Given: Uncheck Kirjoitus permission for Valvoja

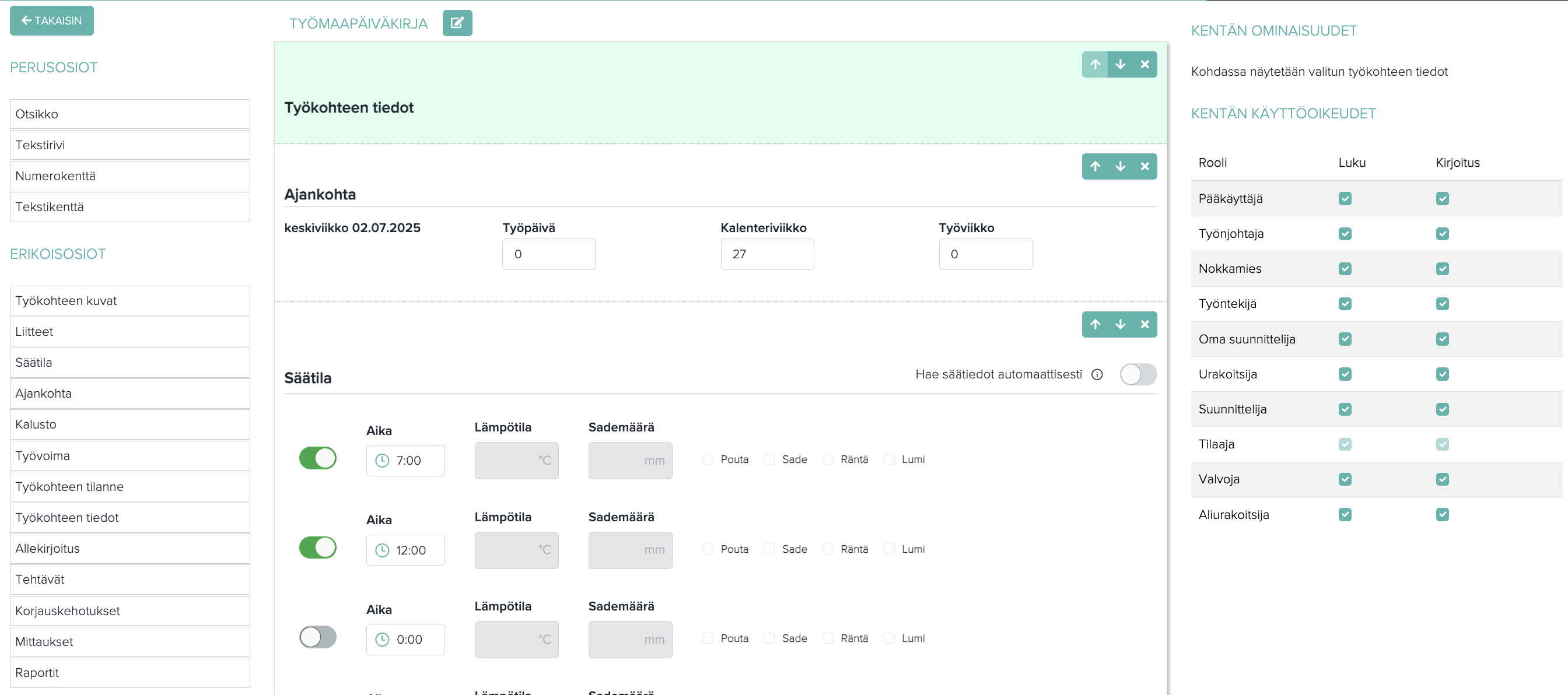Looking at the screenshot, I should coord(1443,480).
